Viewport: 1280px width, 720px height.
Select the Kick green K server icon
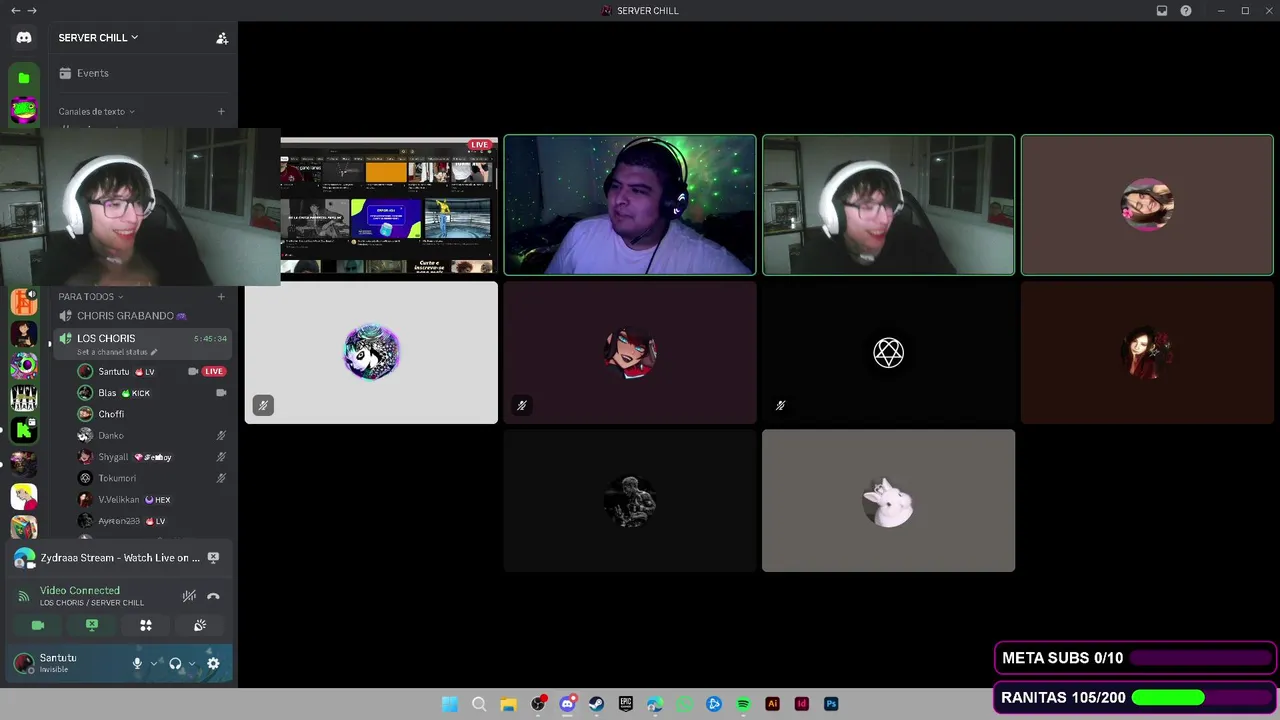pos(24,431)
